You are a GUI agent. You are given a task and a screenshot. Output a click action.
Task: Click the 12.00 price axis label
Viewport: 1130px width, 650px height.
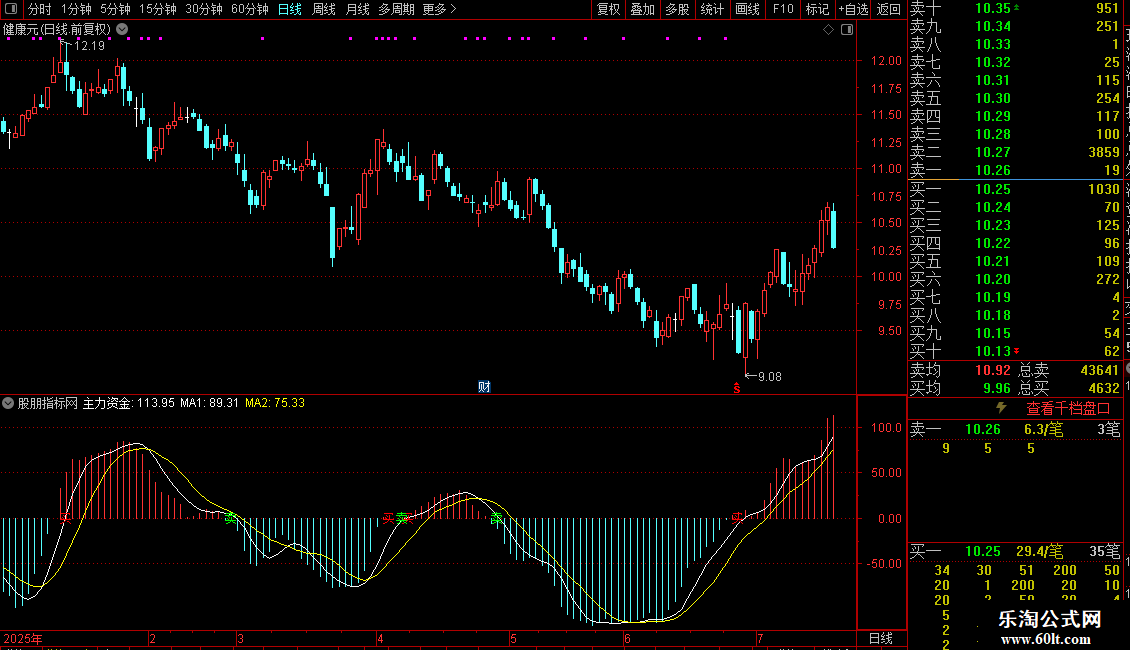point(886,61)
